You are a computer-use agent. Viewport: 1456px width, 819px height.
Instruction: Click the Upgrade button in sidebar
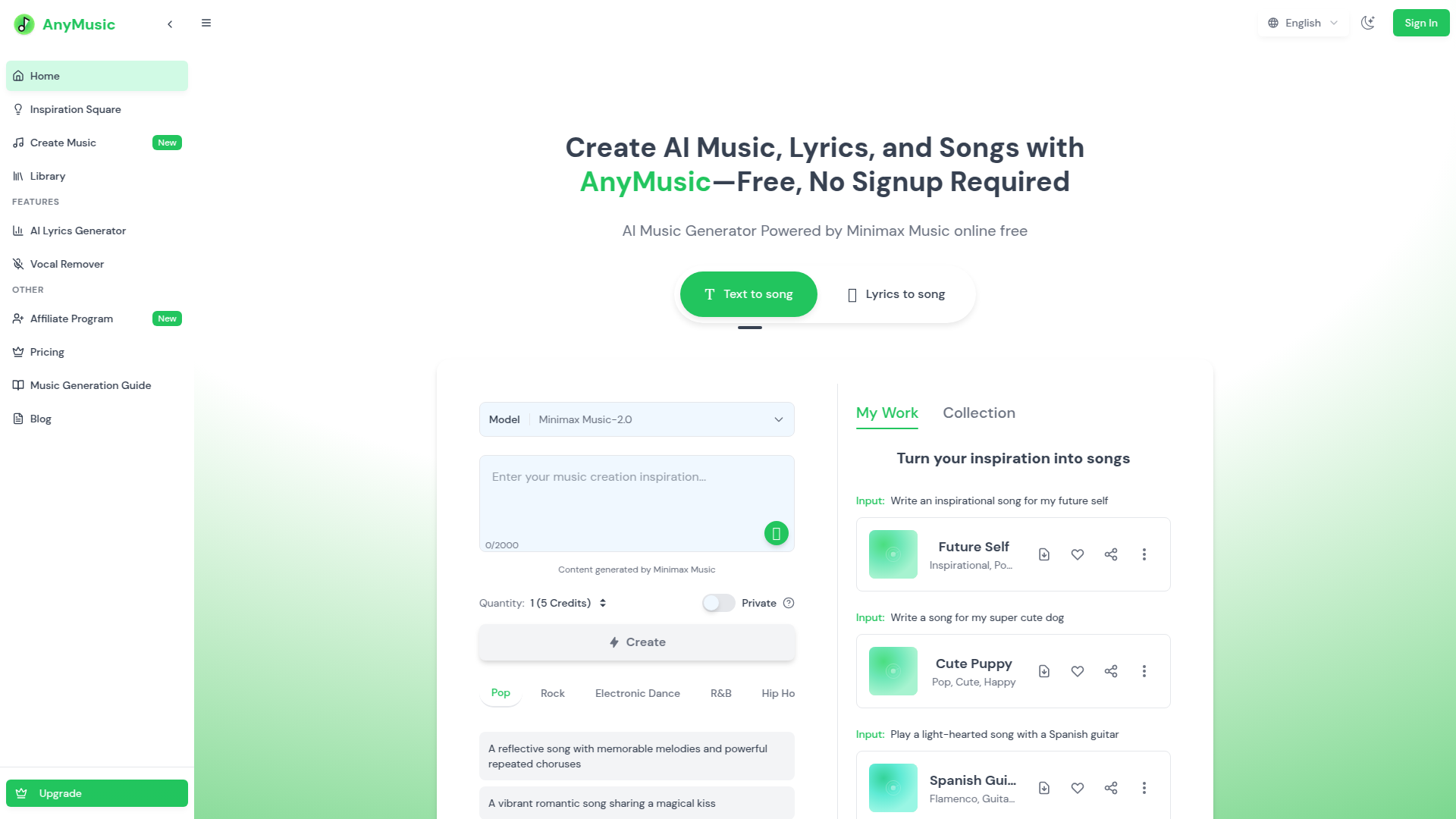[97, 793]
